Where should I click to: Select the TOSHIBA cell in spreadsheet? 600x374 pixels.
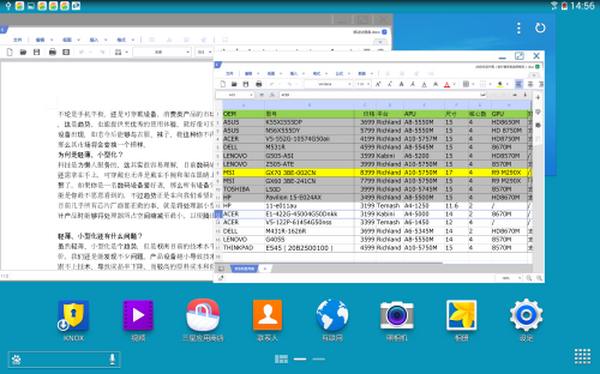[243, 189]
